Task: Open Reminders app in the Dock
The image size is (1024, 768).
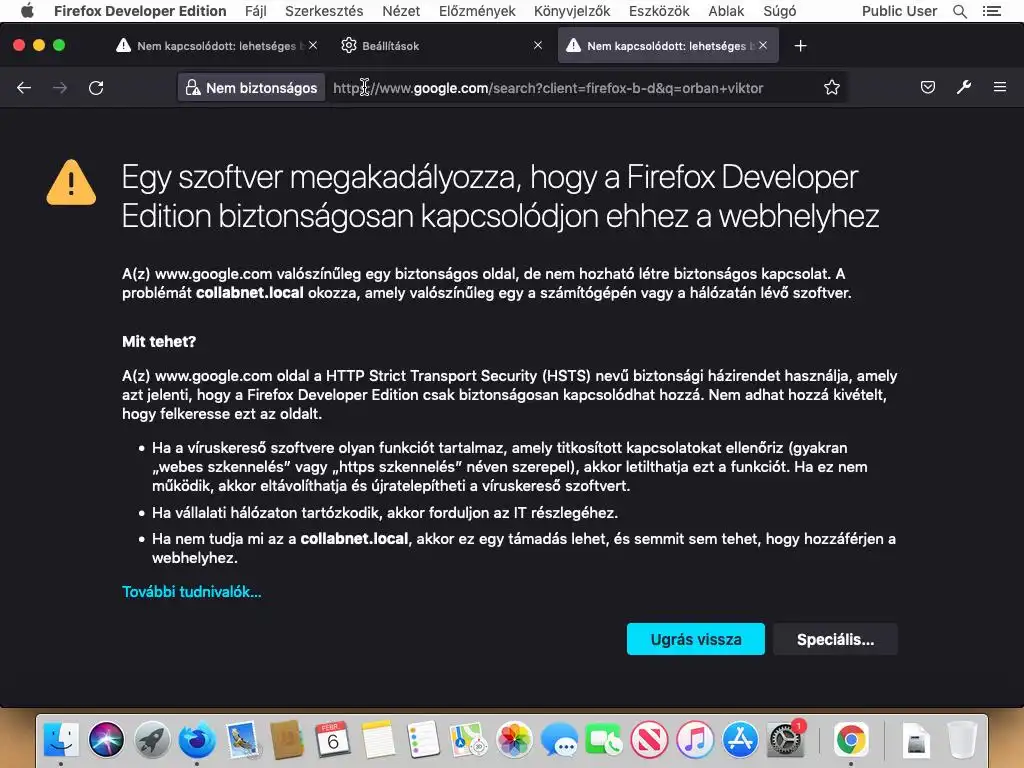Action: pos(423,740)
